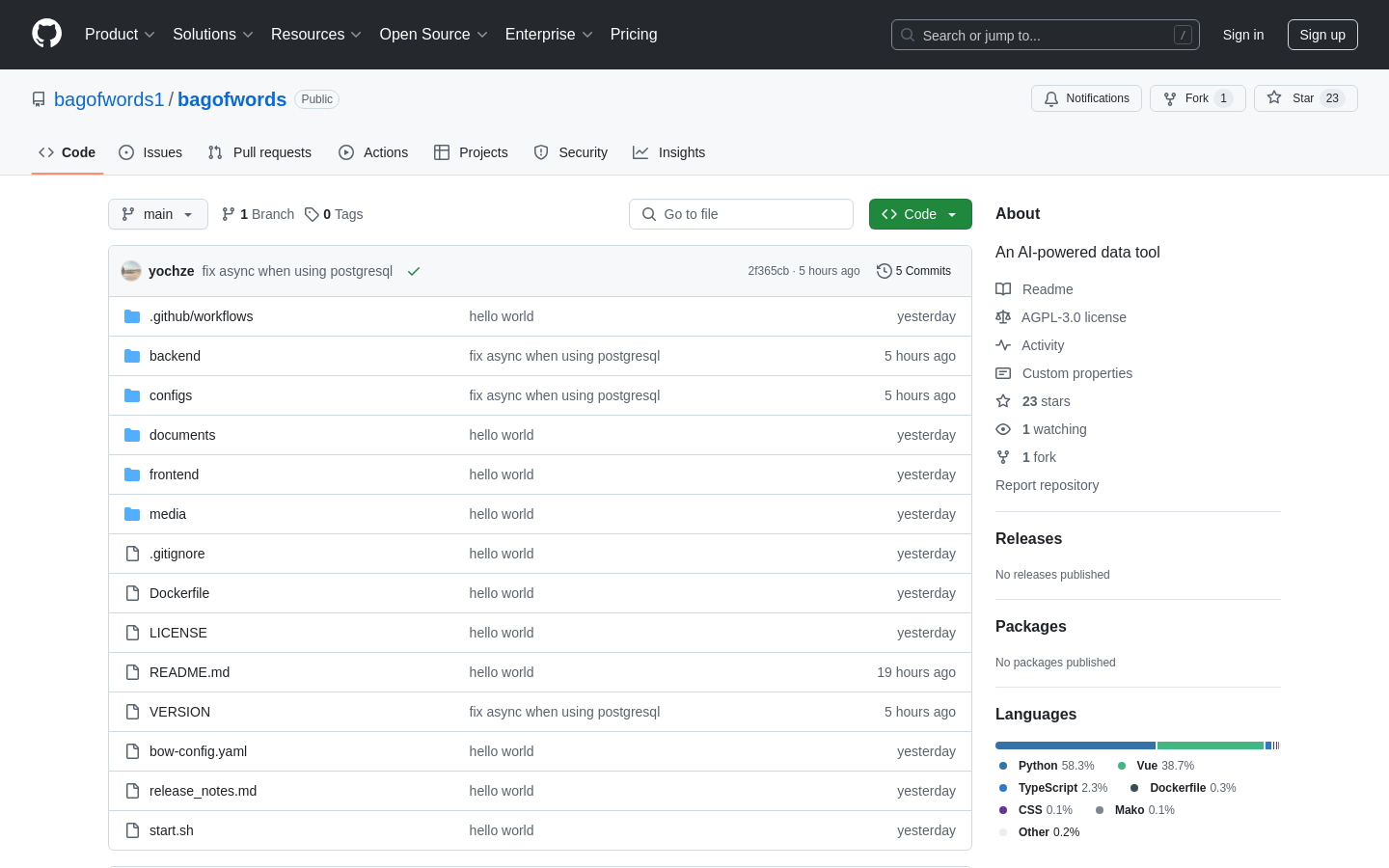This screenshot has width=1389, height=868.
Task: Click the Search or jump to field
Action: click(1046, 35)
